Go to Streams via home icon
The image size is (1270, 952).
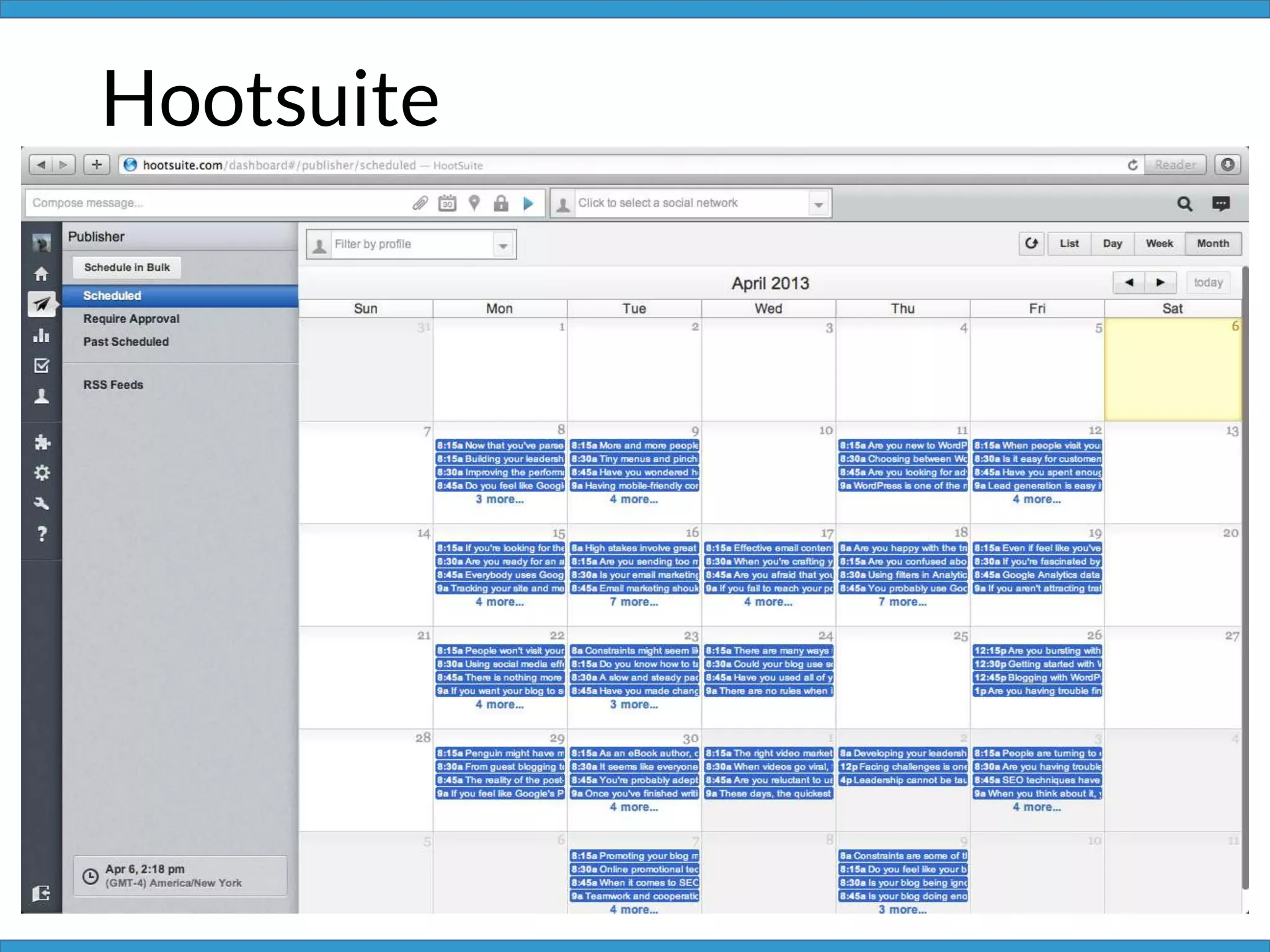point(42,274)
